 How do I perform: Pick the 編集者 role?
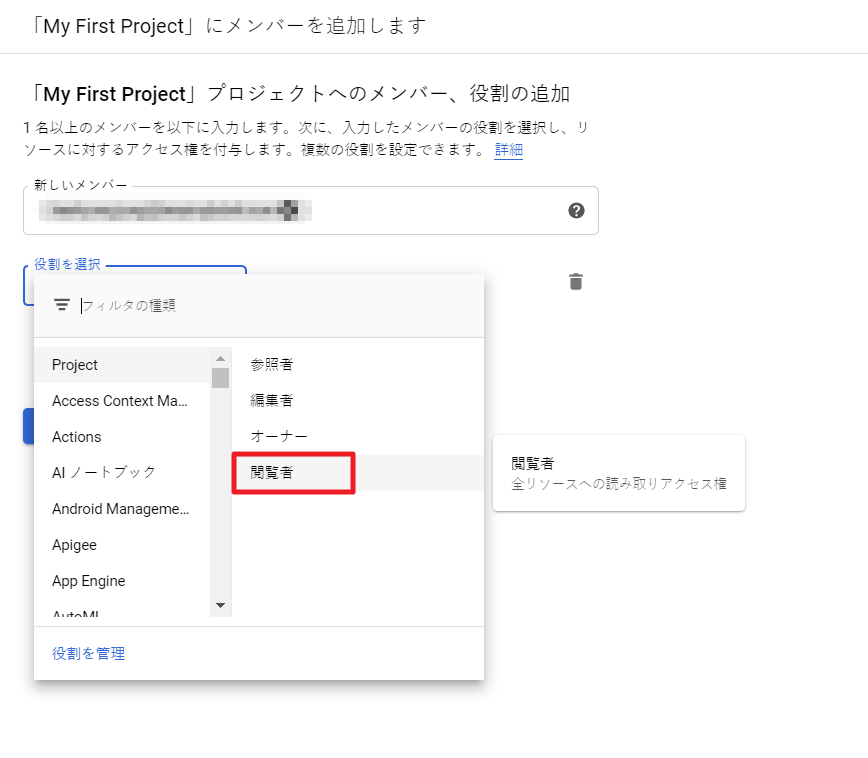click(272, 401)
